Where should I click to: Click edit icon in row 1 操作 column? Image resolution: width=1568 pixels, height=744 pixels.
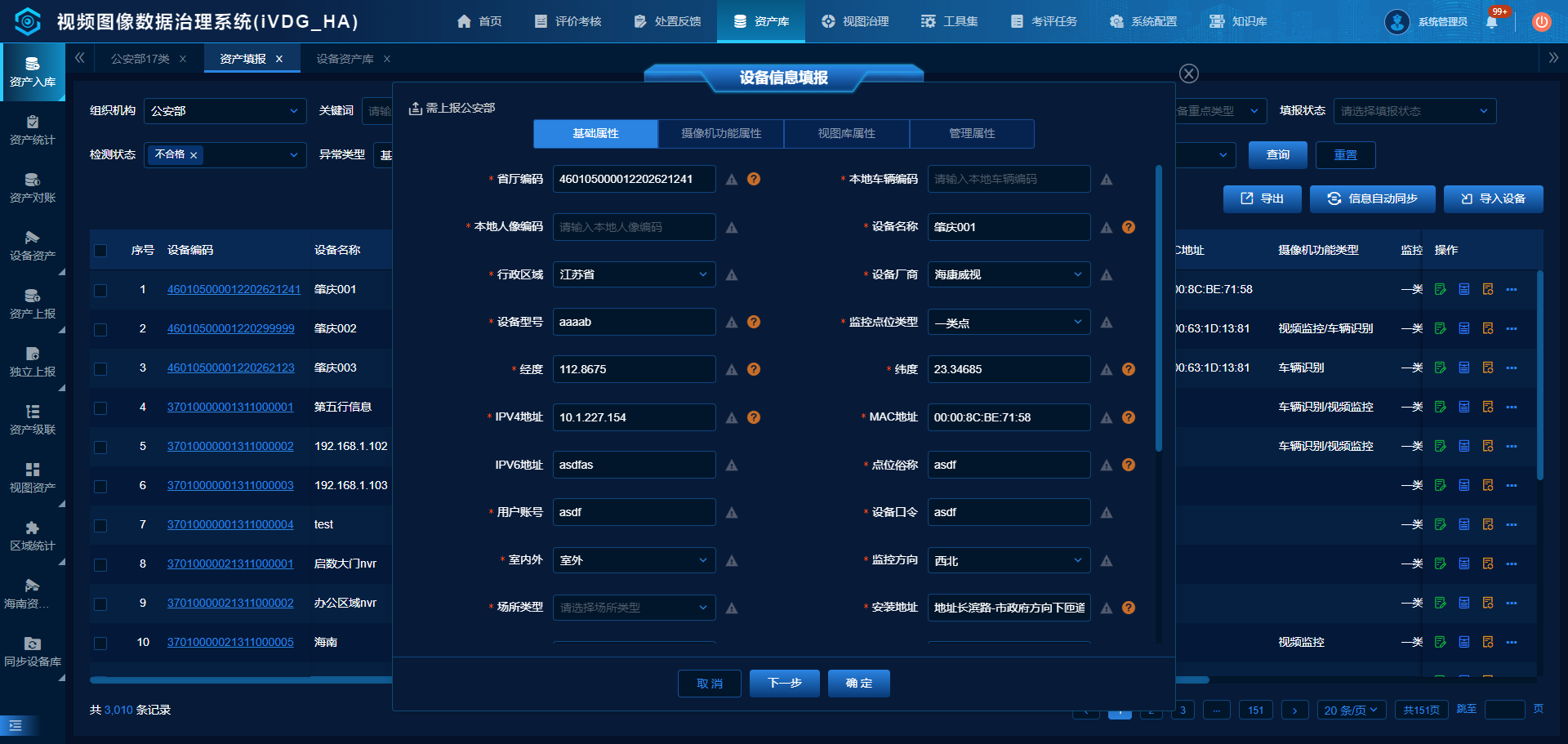(x=1440, y=289)
